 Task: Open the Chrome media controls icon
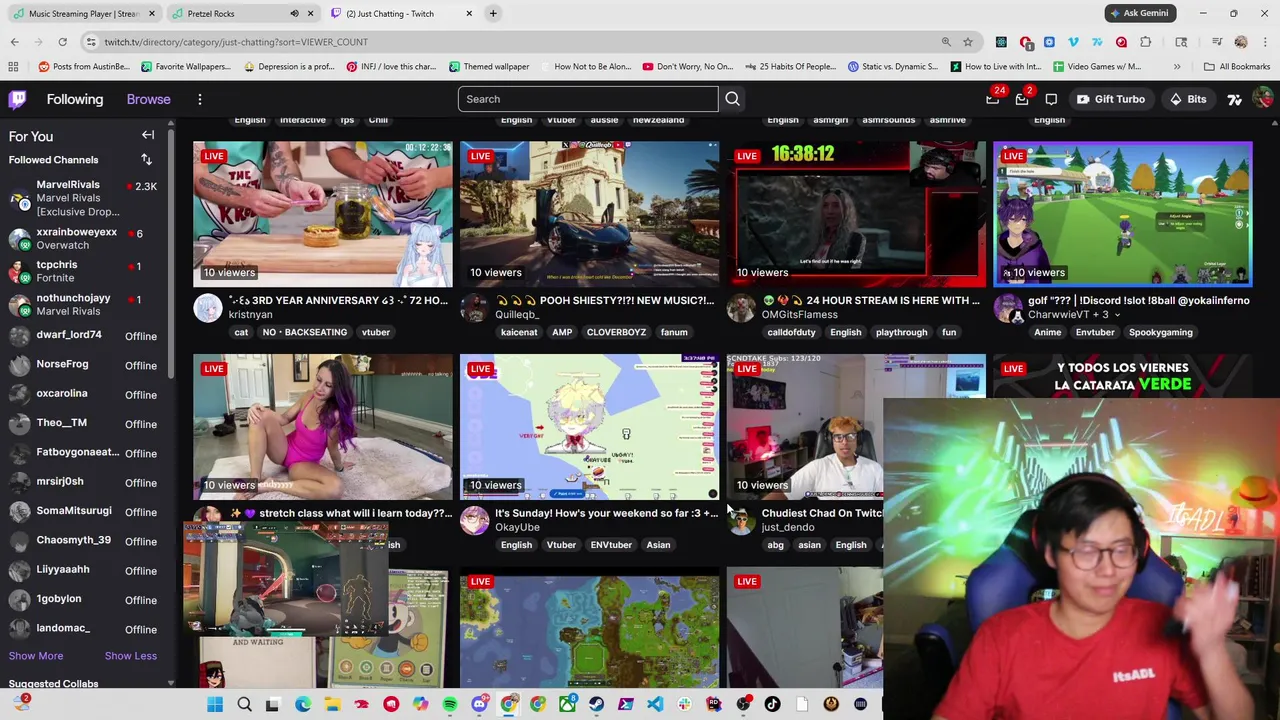[x=1217, y=42]
